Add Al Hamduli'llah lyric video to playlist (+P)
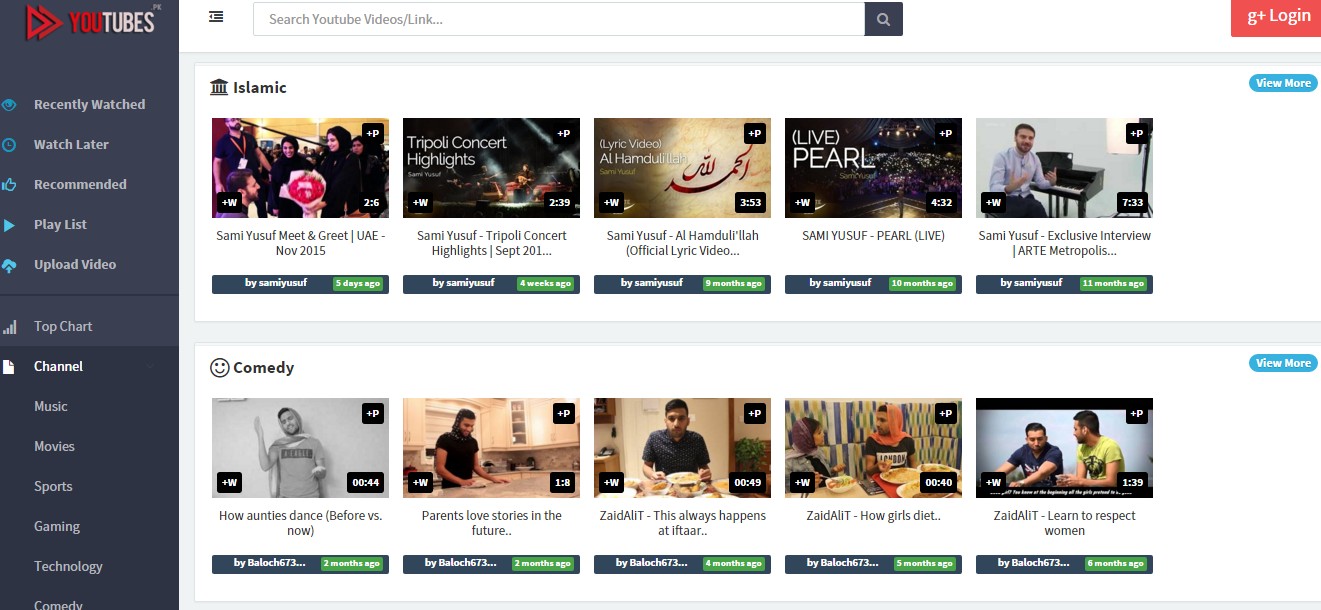1321x610 pixels. [x=755, y=133]
